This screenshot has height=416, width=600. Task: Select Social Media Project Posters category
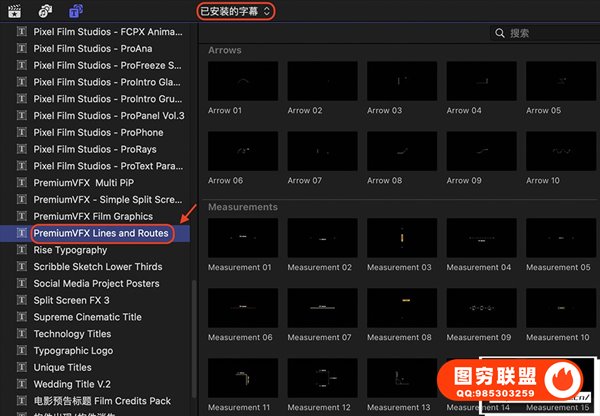(96, 284)
